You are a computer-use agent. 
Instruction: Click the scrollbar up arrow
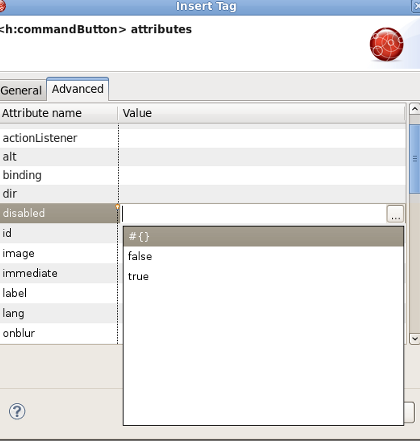point(414,109)
